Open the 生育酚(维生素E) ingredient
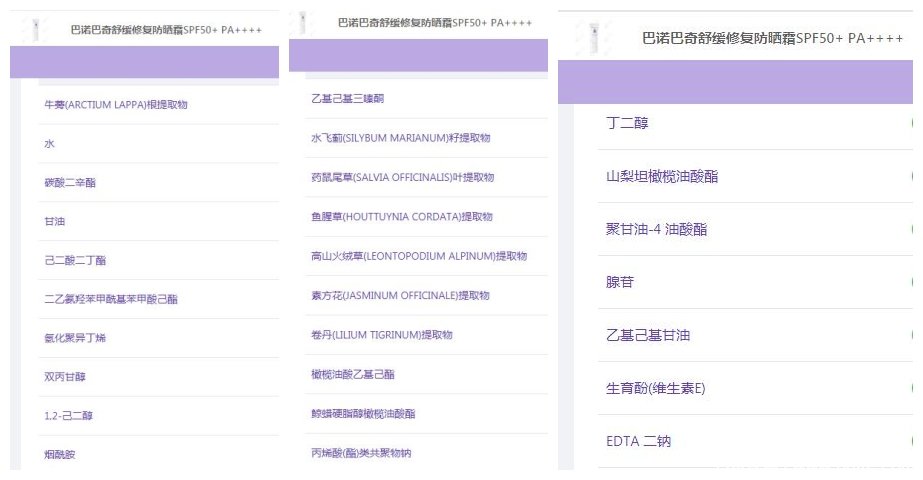923x480 pixels. (656, 388)
